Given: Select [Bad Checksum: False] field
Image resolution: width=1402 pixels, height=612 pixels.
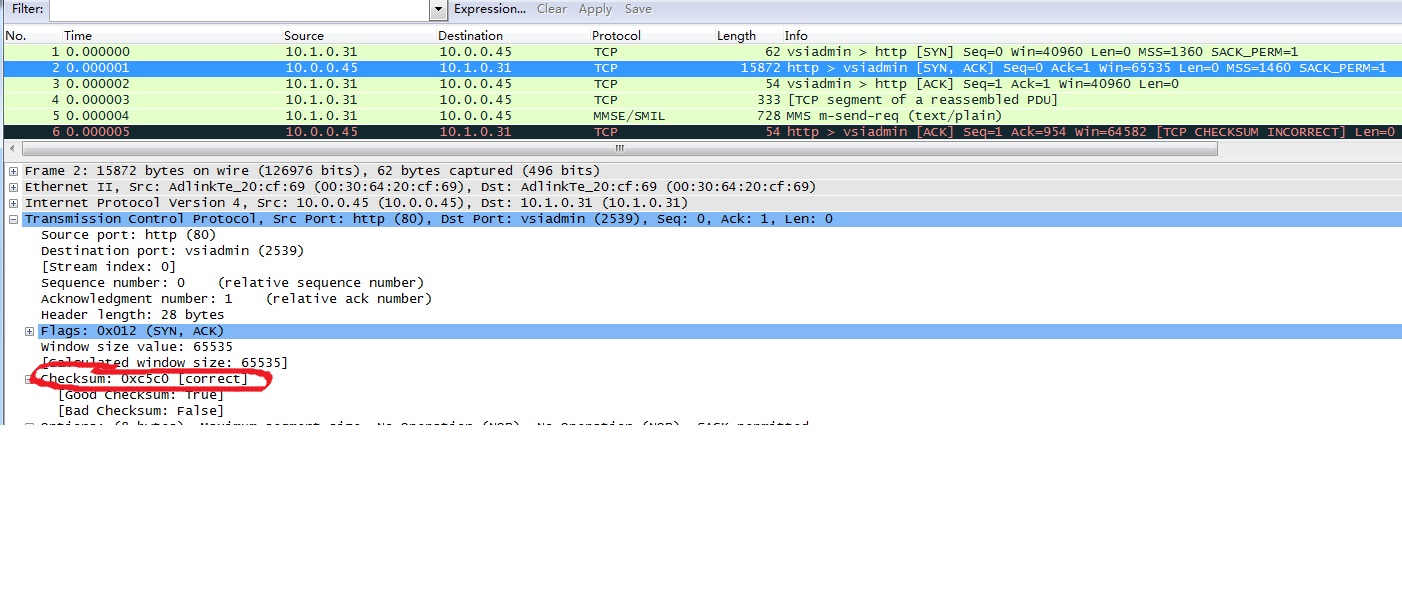Looking at the screenshot, I should [x=140, y=411].
